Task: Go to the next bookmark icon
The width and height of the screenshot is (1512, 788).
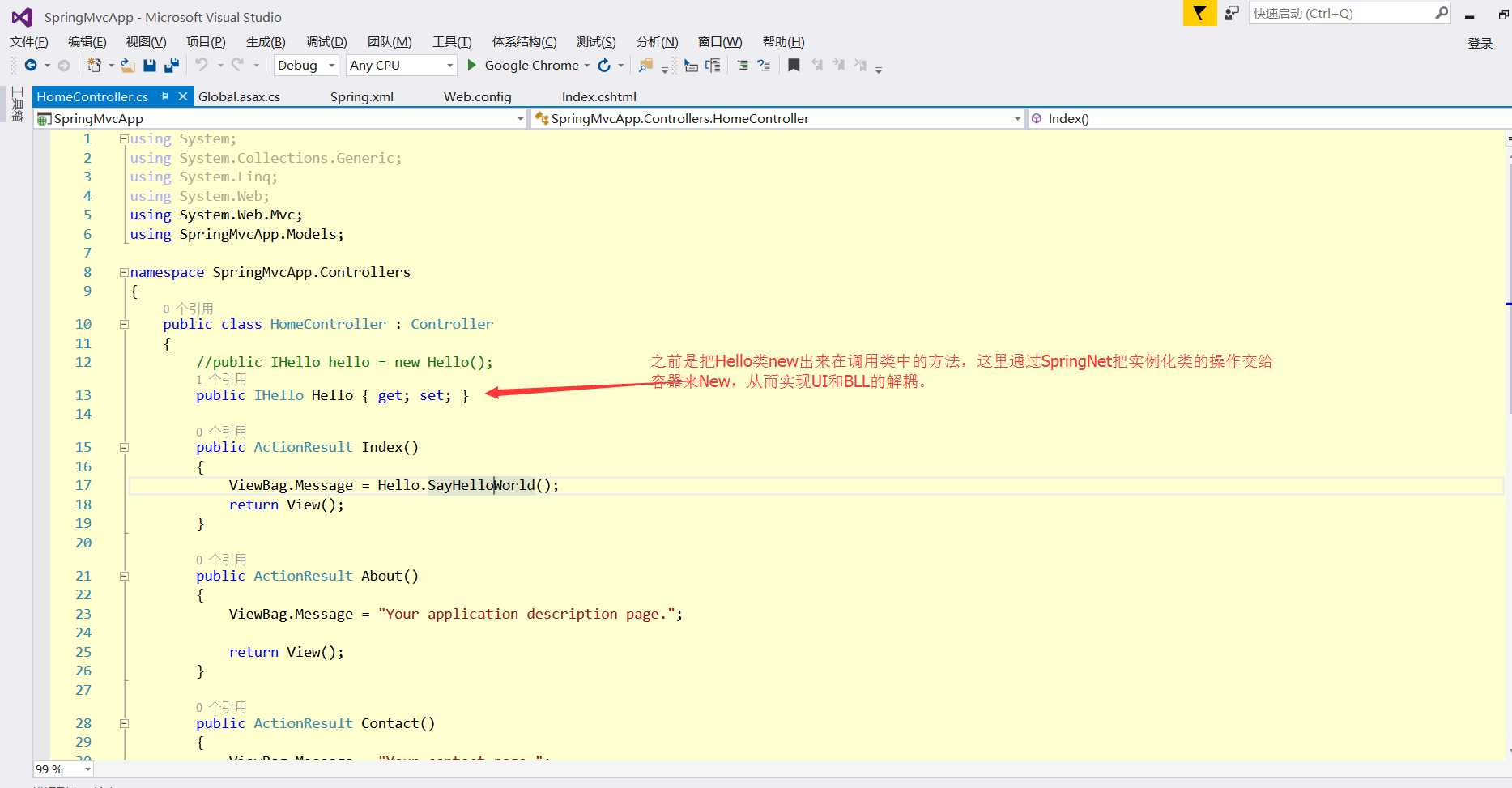Action: pos(838,65)
